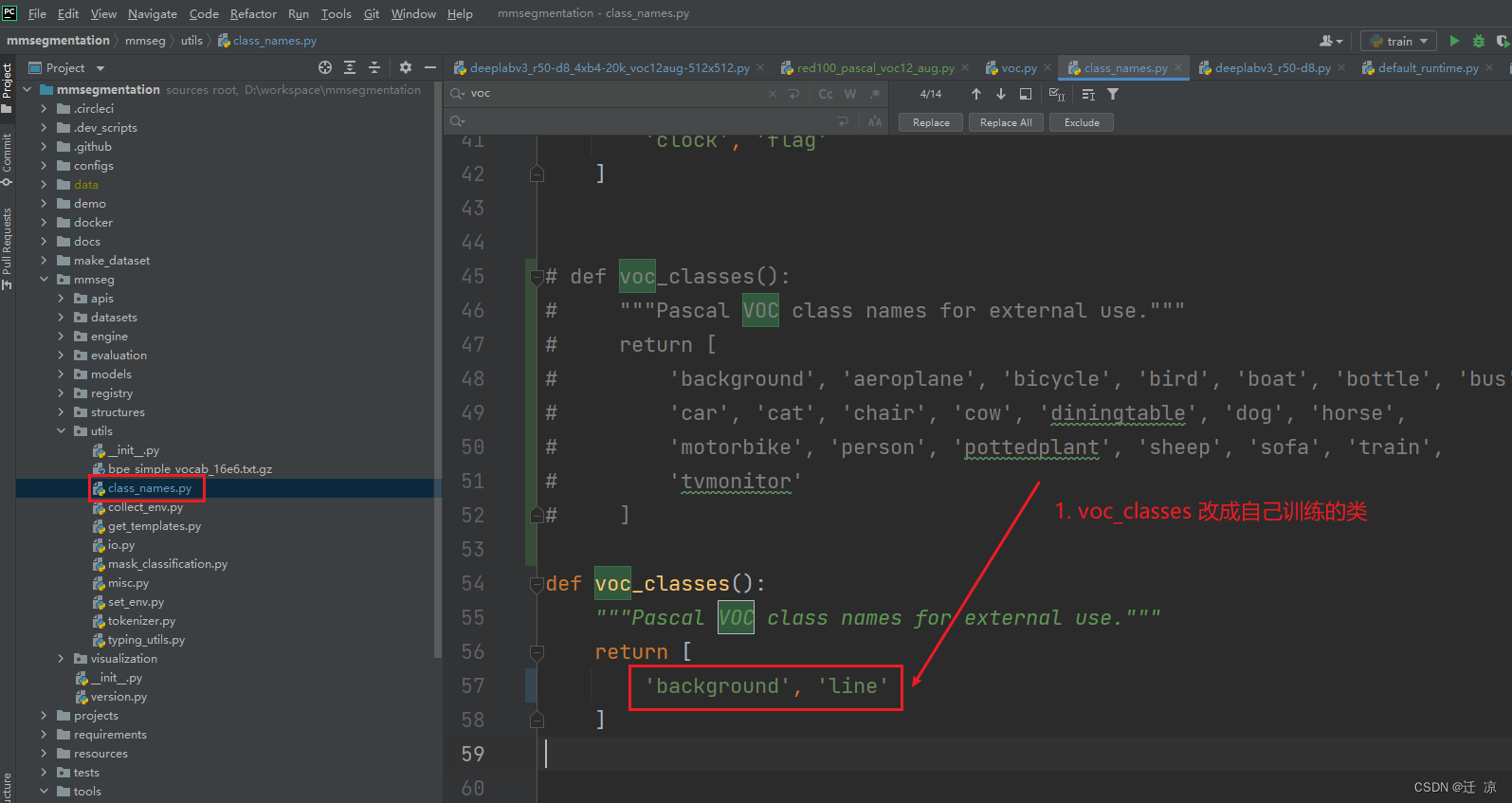The height and width of the screenshot is (803, 1512).
Task: Click the Project panel vertical scrollbar
Action: [437, 370]
